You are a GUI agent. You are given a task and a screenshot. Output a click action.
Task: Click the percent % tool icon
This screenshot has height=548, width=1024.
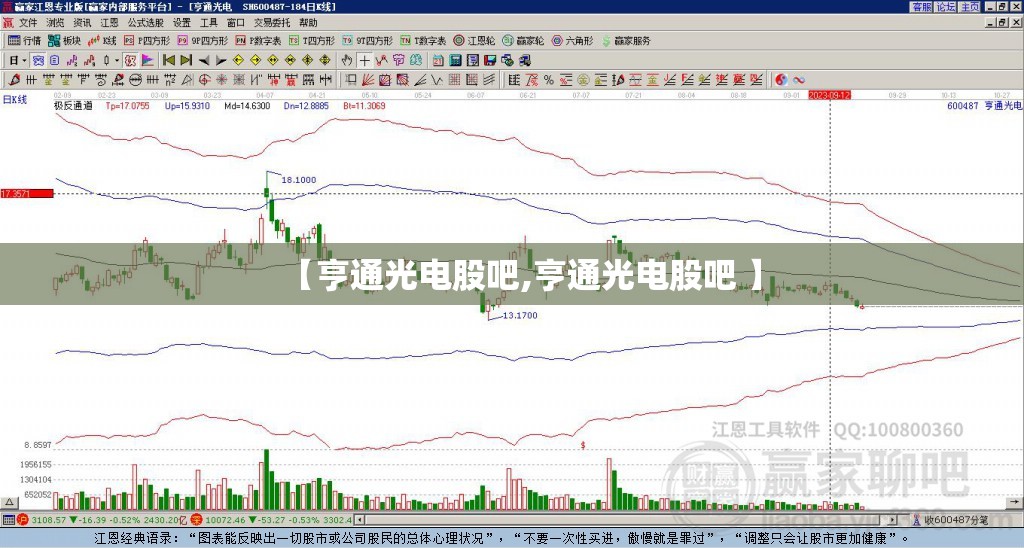pos(549,80)
